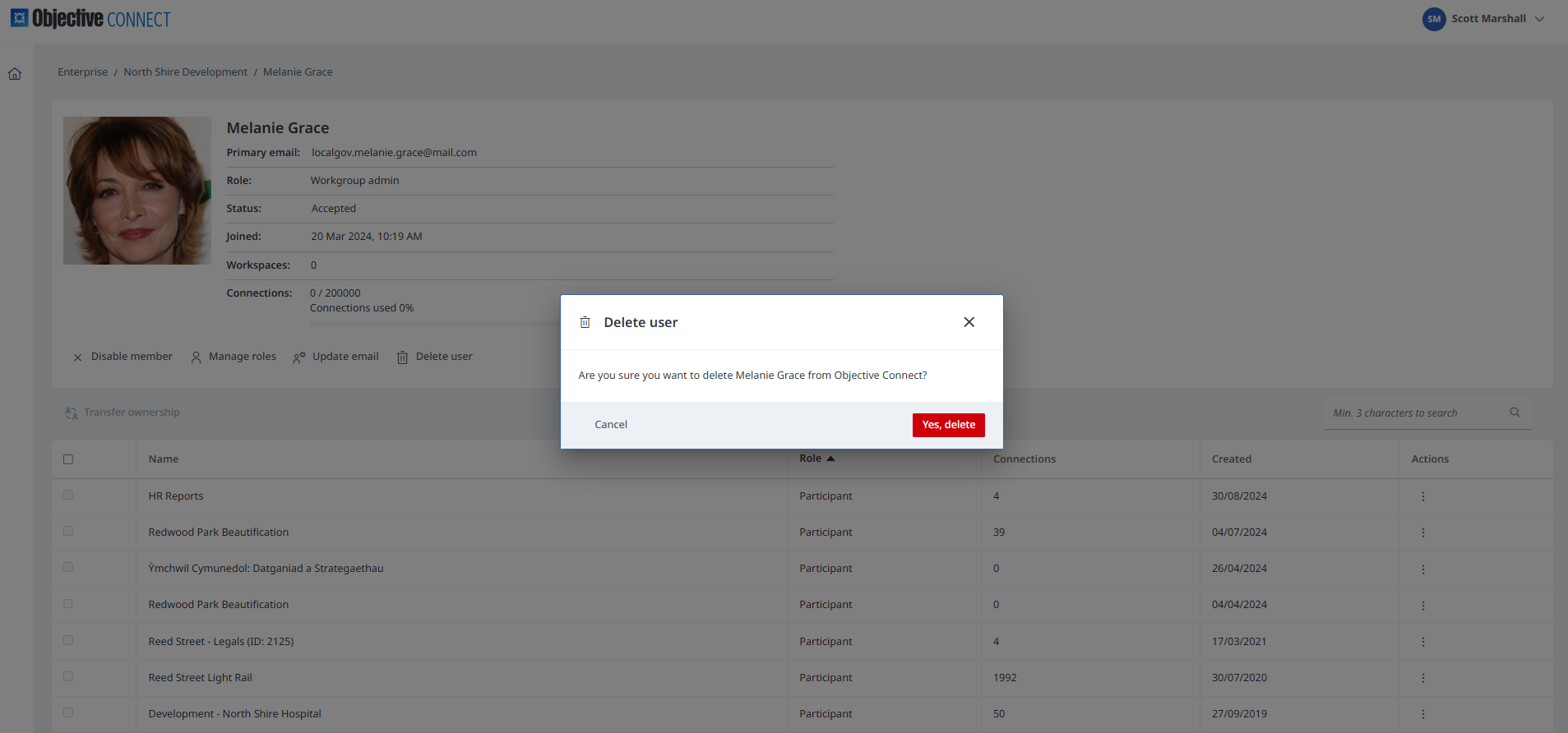Toggle the select-all checkbox in table header
The width and height of the screenshot is (1568, 733).
point(68,459)
